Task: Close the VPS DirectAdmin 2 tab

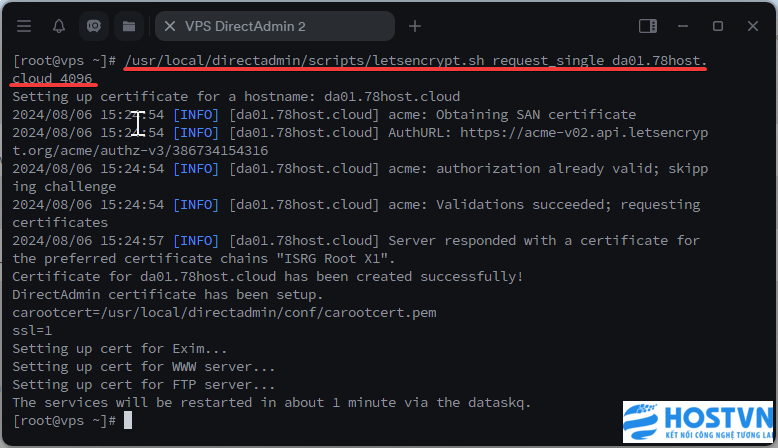Action: (x=170, y=26)
